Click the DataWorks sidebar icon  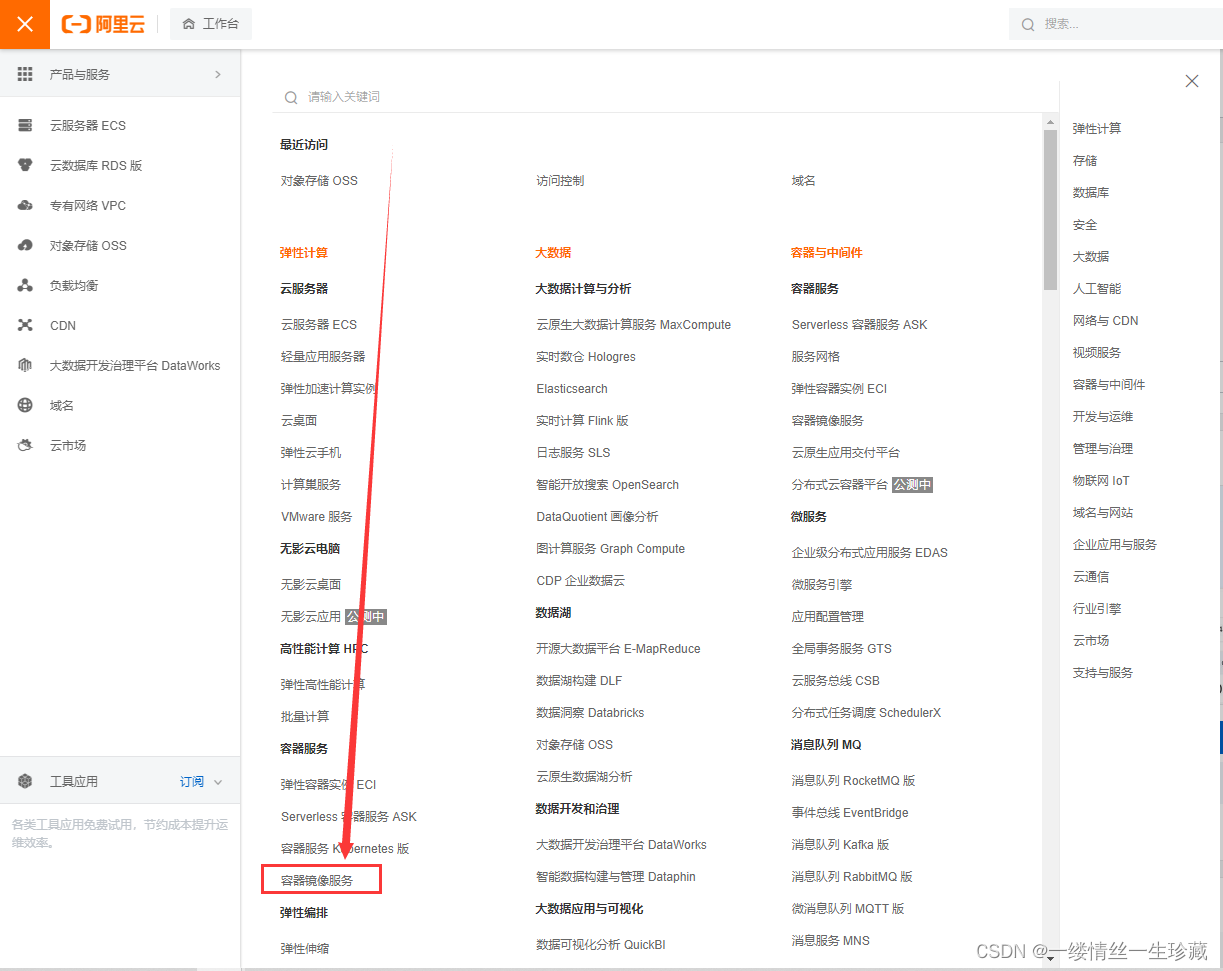coord(26,365)
